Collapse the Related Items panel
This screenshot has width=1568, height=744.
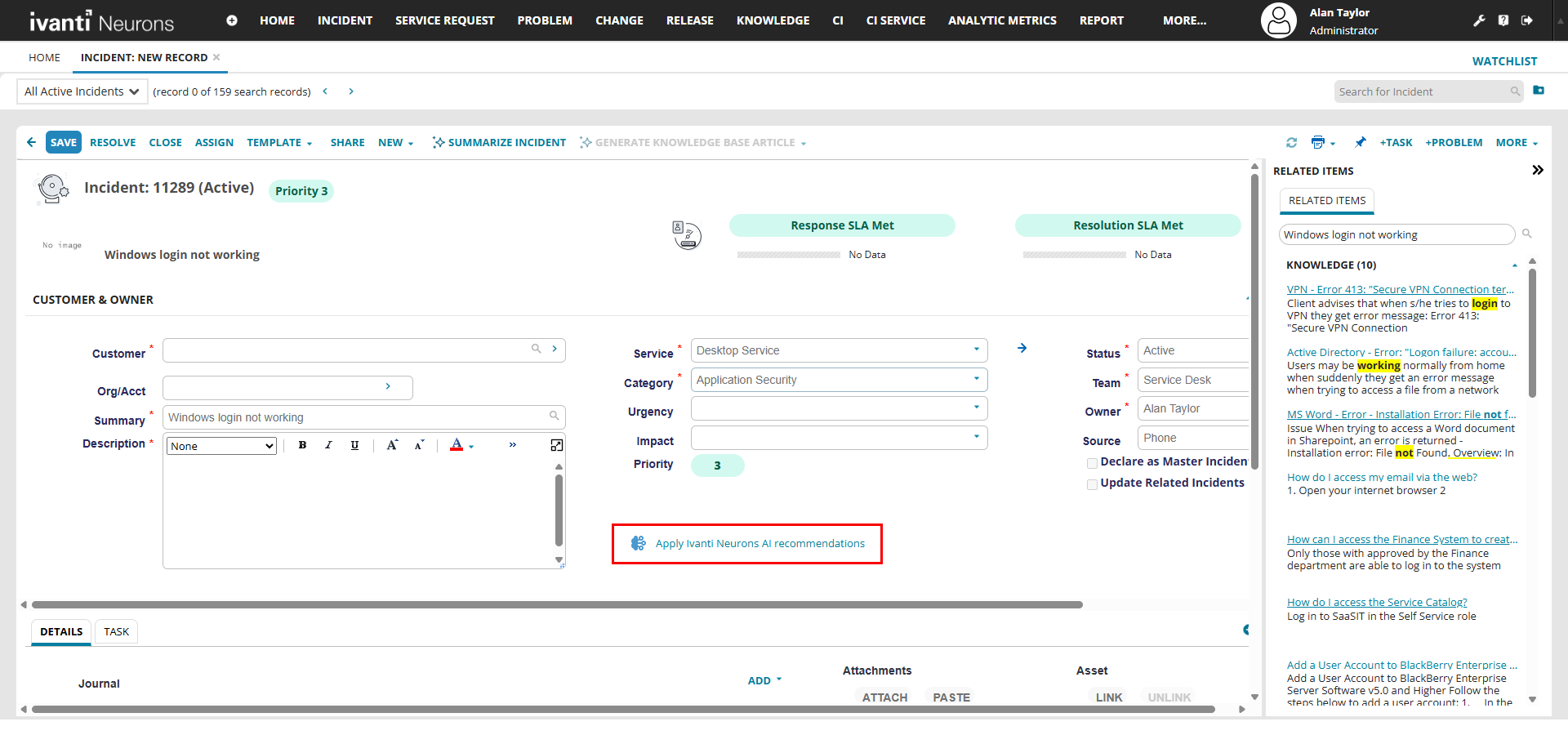coord(1537,170)
